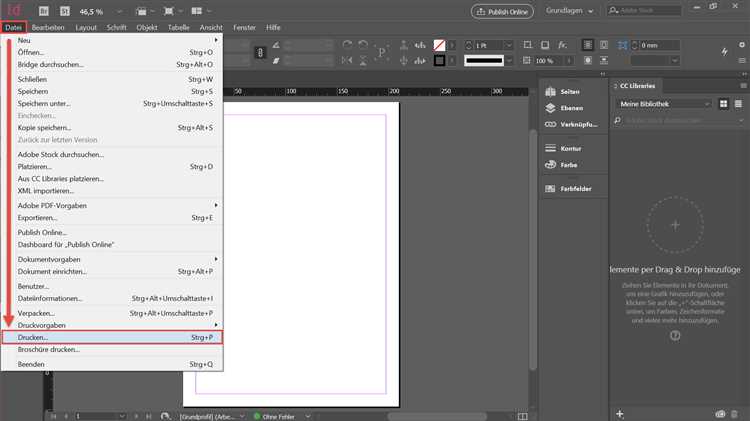Click the drop shadow icon in the control bar
Screen dimensions: 750x421
(545, 45)
